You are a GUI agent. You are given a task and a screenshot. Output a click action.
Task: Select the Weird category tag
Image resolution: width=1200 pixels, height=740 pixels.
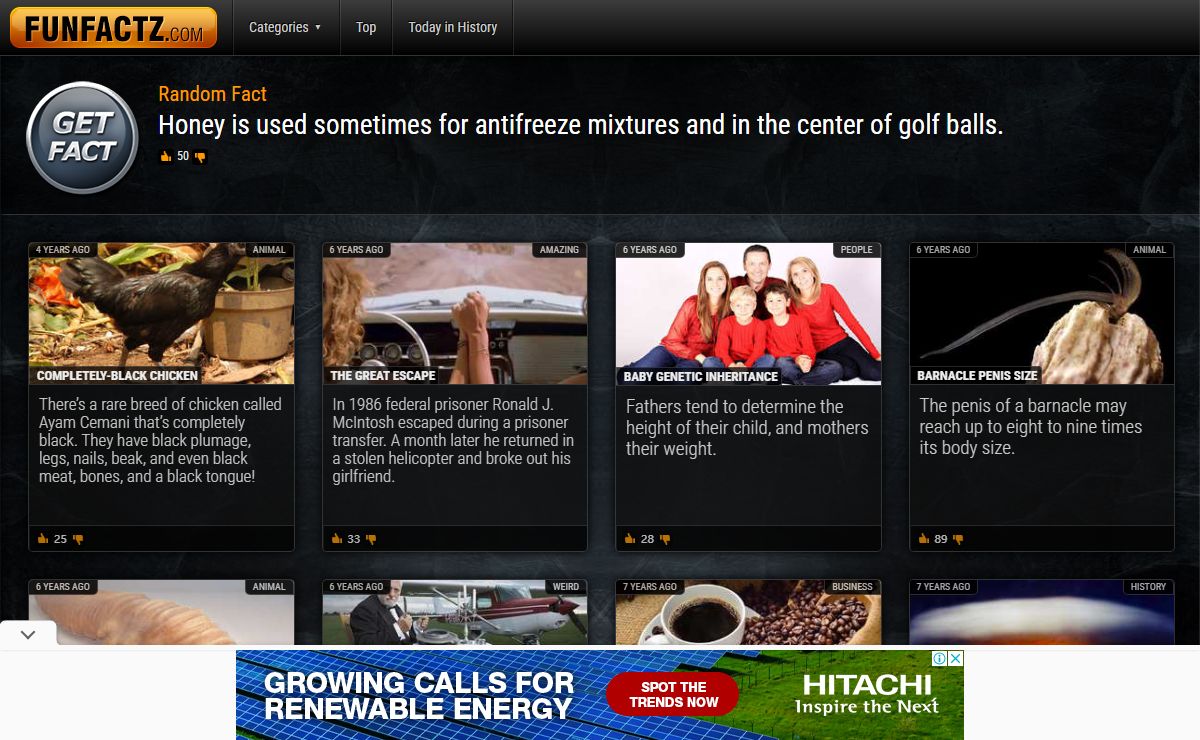(566, 587)
